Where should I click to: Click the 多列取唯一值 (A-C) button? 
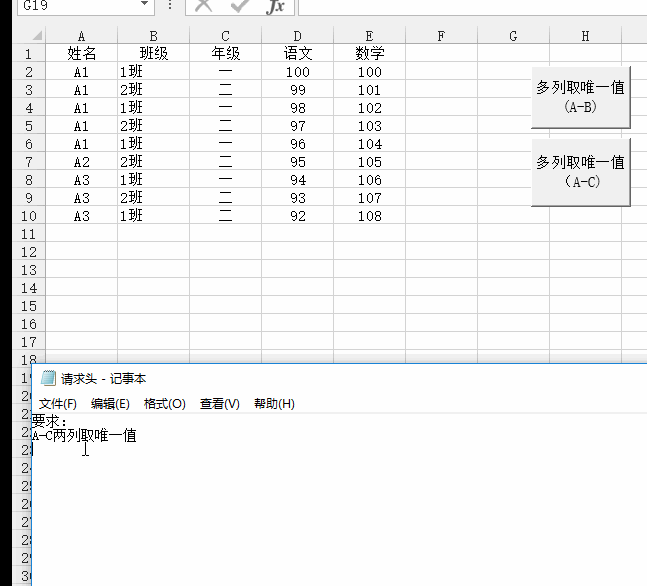pyautogui.click(x=581, y=172)
